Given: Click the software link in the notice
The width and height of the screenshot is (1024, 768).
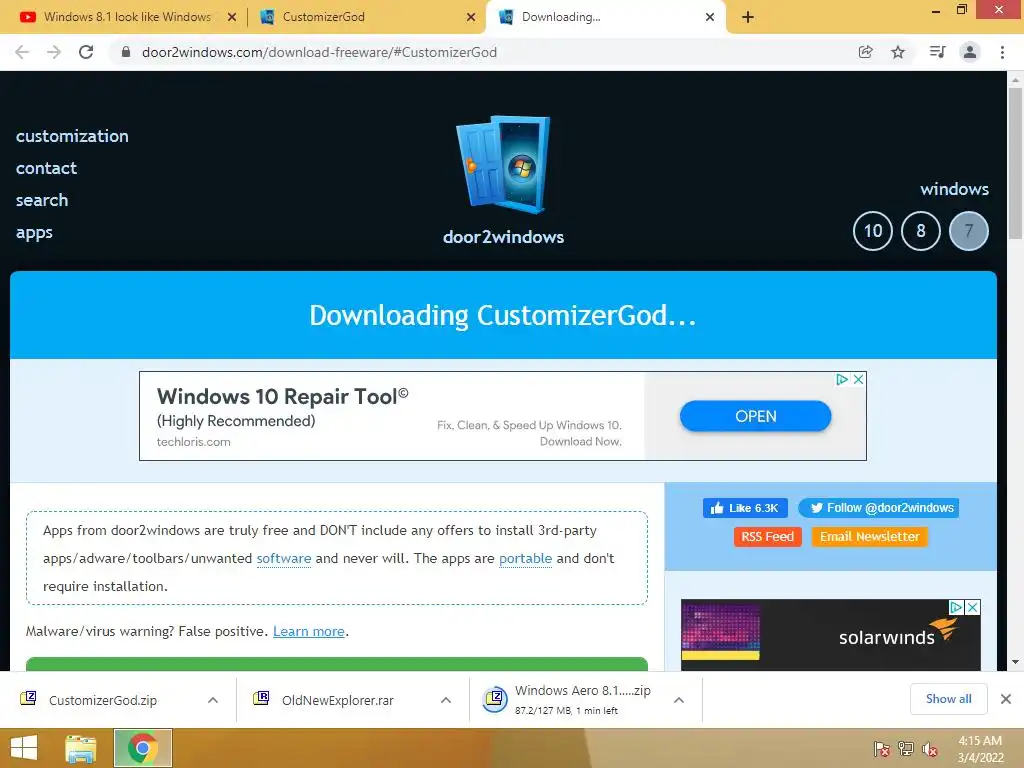Looking at the screenshot, I should click(283, 558).
